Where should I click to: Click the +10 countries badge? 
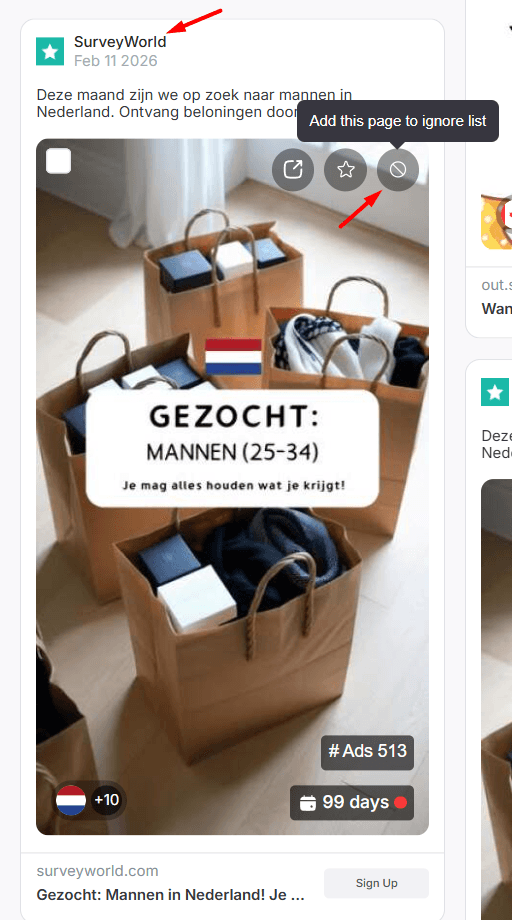tap(107, 800)
